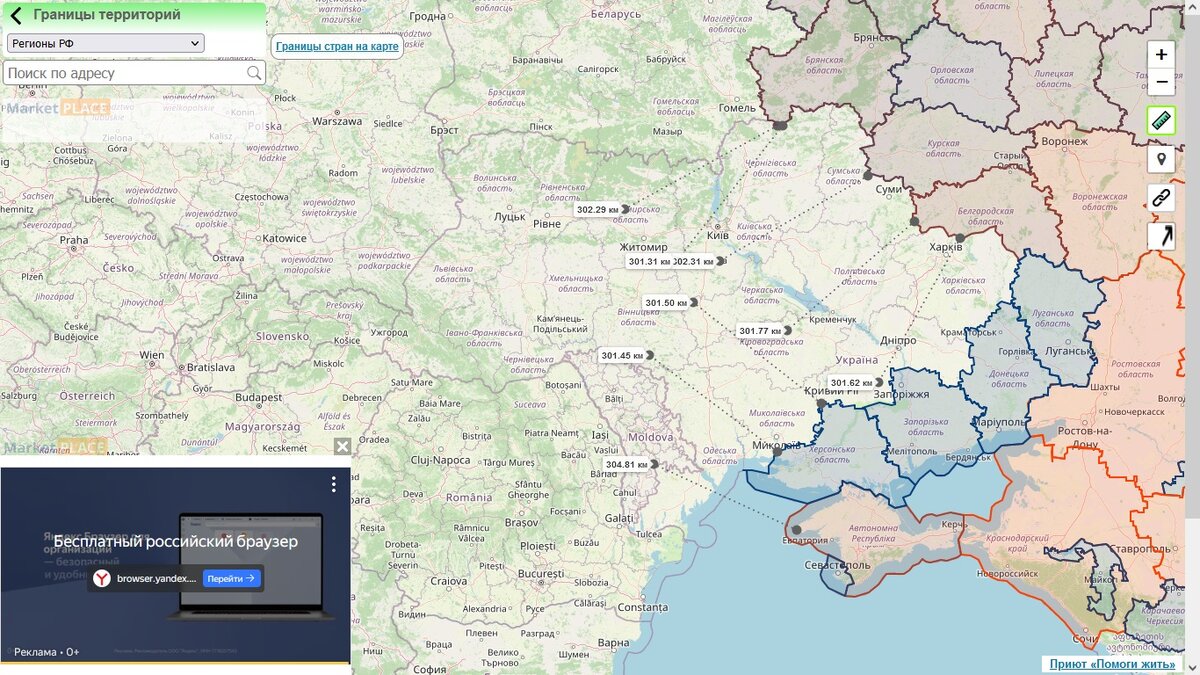Zoom in with the plus button
The image size is (1200, 675).
pyautogui.click(x=1161, y=55)
